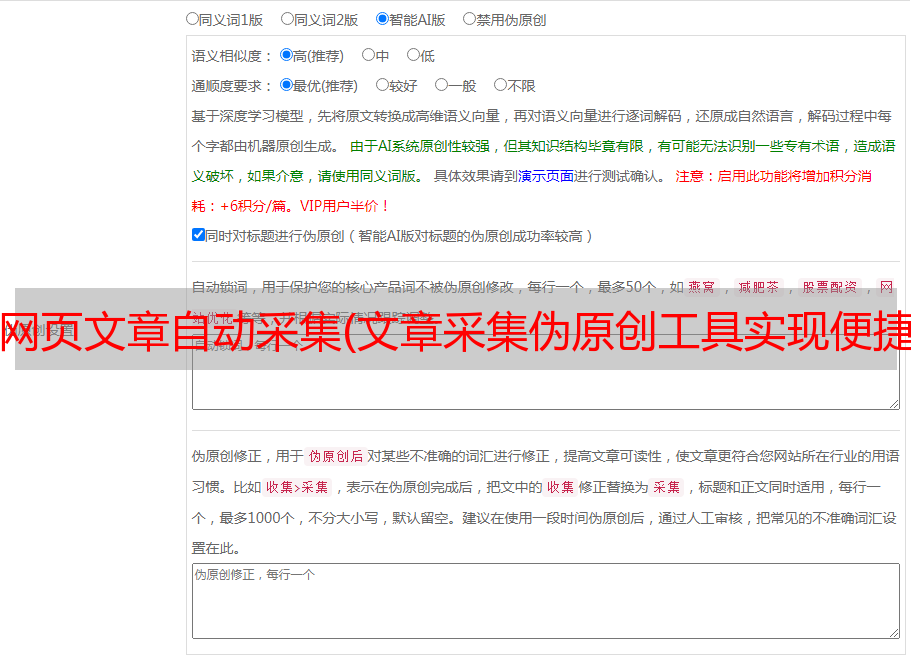
Task: Click the 伪原创修正 textarea
Action: [546, 601]
